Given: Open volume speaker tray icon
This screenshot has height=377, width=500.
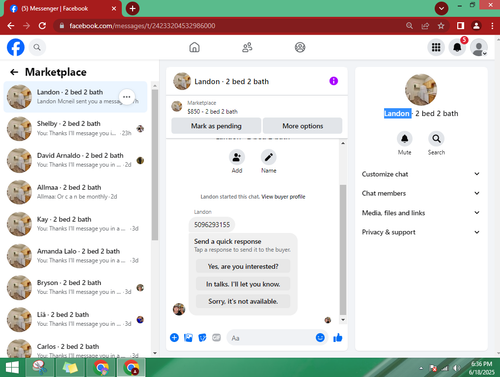Looking at the screenshot, I should (x=456, y=368).
